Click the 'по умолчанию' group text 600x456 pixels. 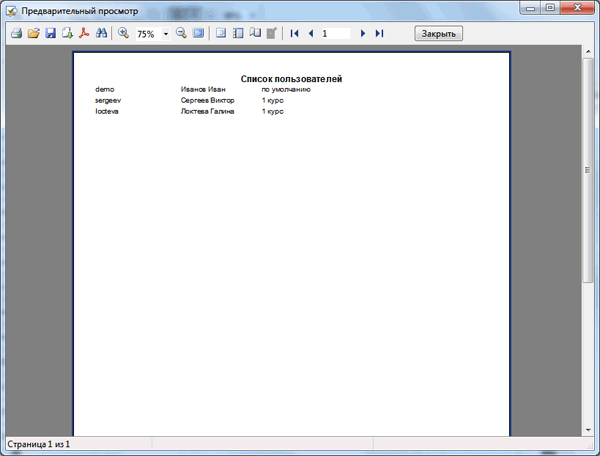[286, 89]
